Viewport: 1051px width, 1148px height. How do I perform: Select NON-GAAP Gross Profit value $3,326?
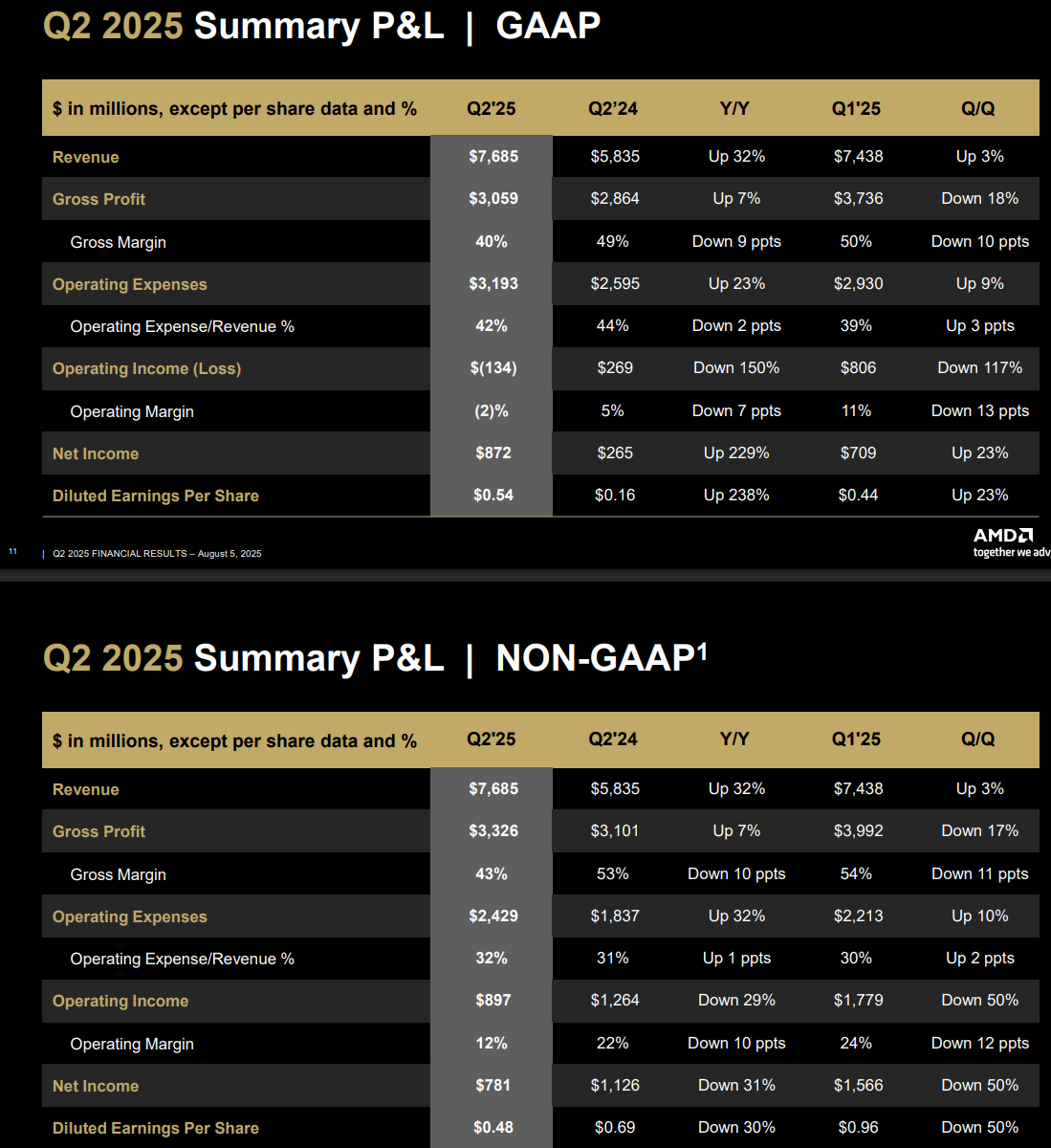[x=493, y=830]
